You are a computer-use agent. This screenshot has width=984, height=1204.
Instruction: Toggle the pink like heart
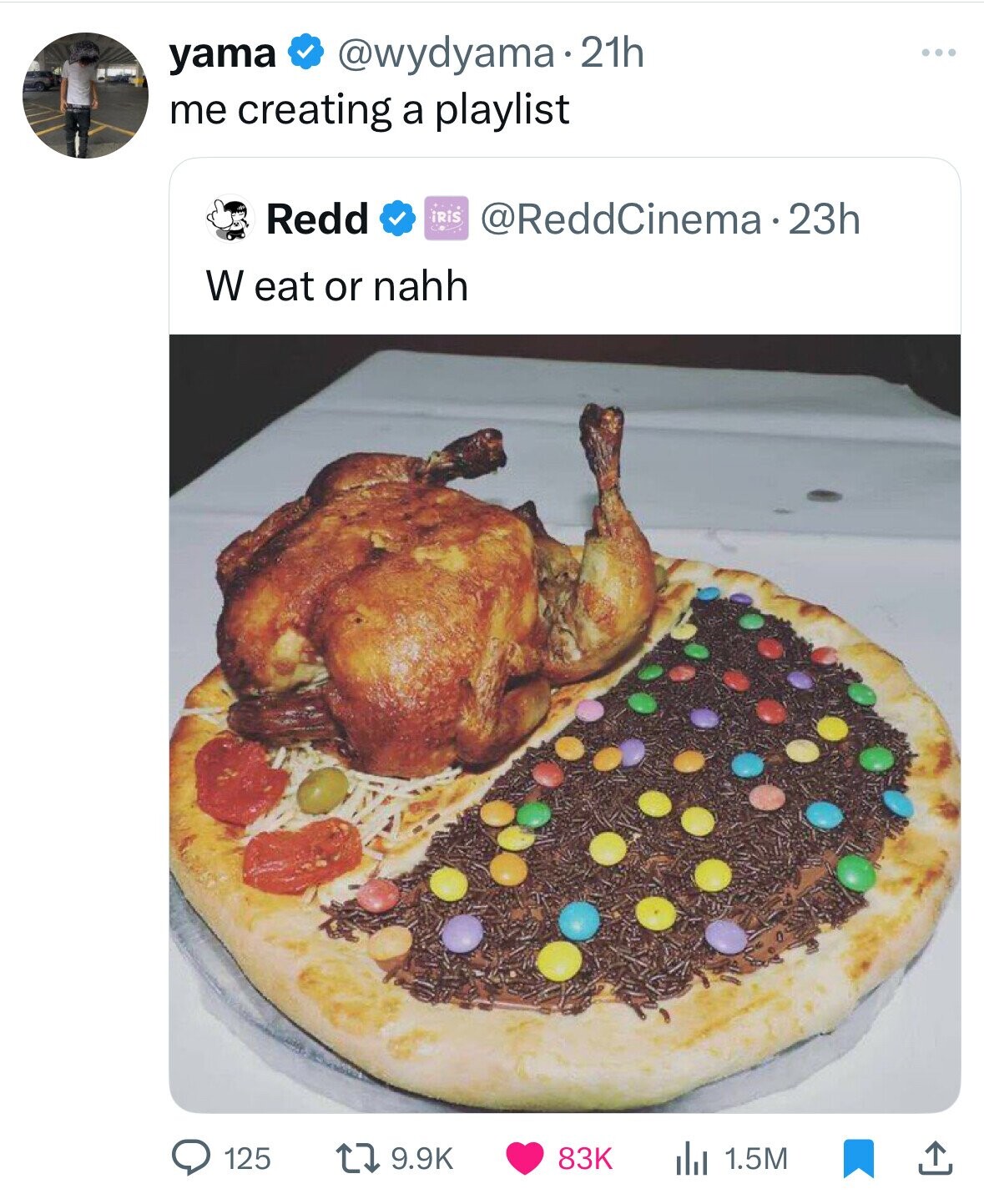[x=524, y=1158]
